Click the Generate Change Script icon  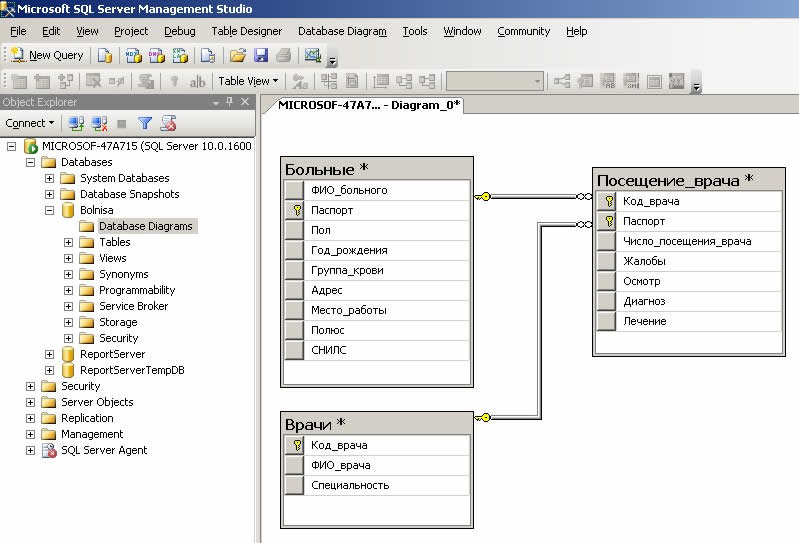pyautogui.click(x=146, y=81)
